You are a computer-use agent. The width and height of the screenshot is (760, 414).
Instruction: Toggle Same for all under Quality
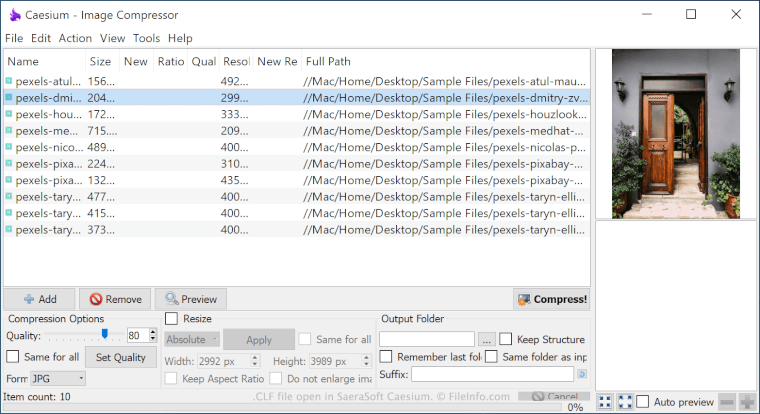[x=13, y=357]
